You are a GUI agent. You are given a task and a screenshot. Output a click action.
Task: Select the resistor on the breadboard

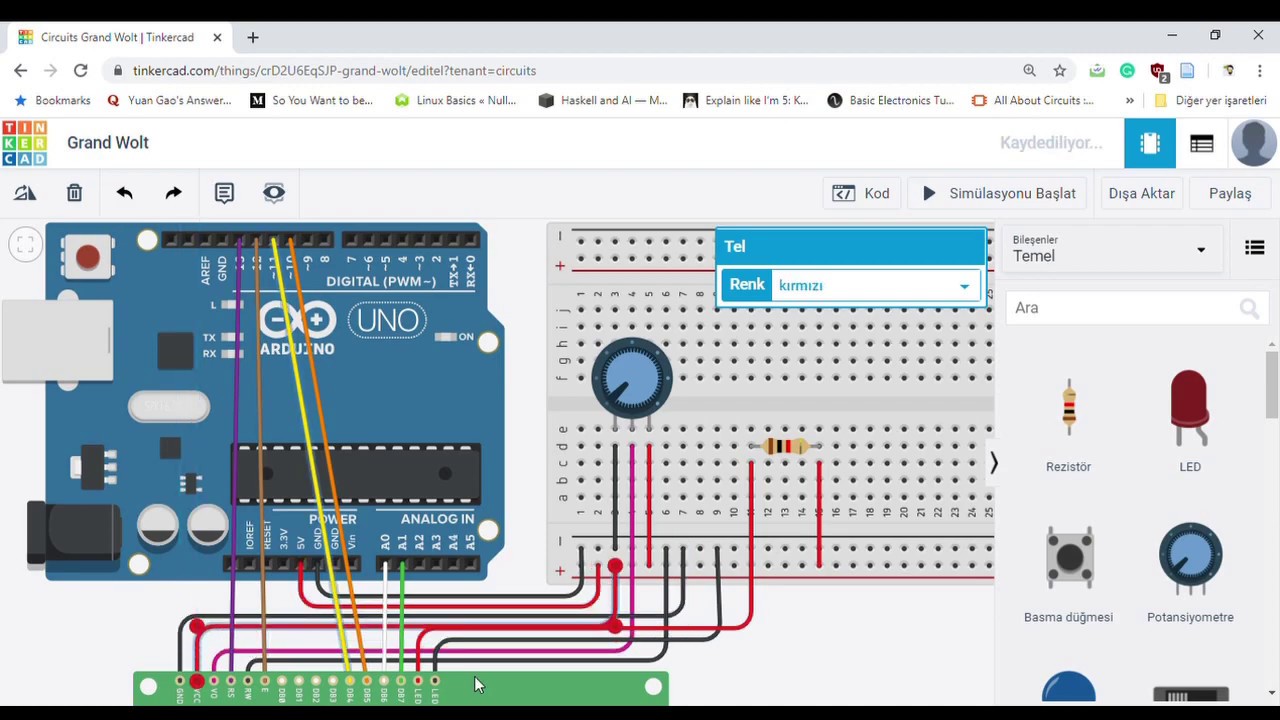click(x=785, y=447)
